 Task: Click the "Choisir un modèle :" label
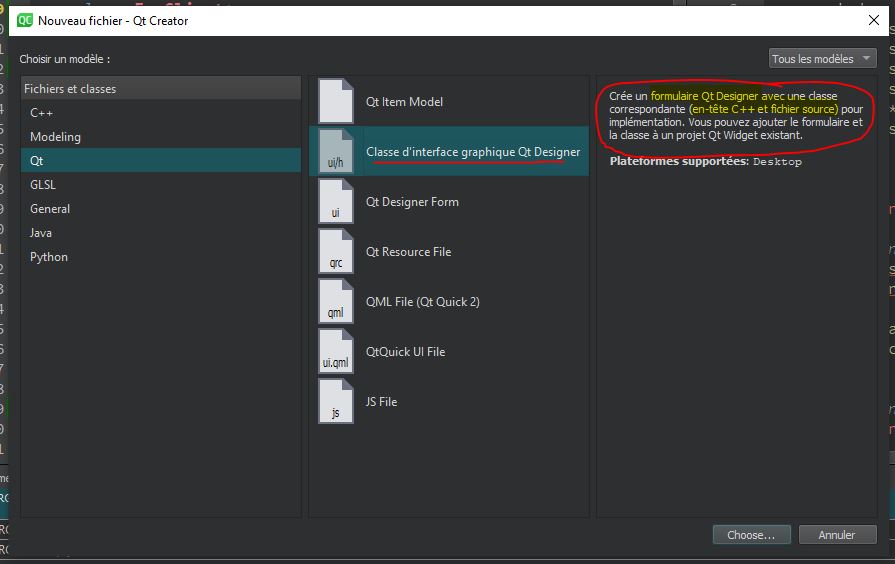(x=64, y=59)
